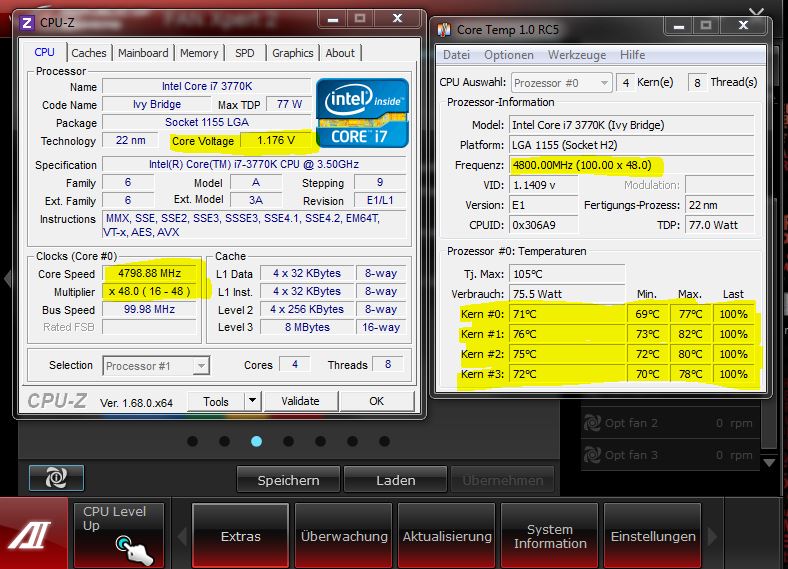The height and width of the screenshot is (569, 788).
Task: Open the System Information section
Action: pyautogui.click(x=550, y=536)
